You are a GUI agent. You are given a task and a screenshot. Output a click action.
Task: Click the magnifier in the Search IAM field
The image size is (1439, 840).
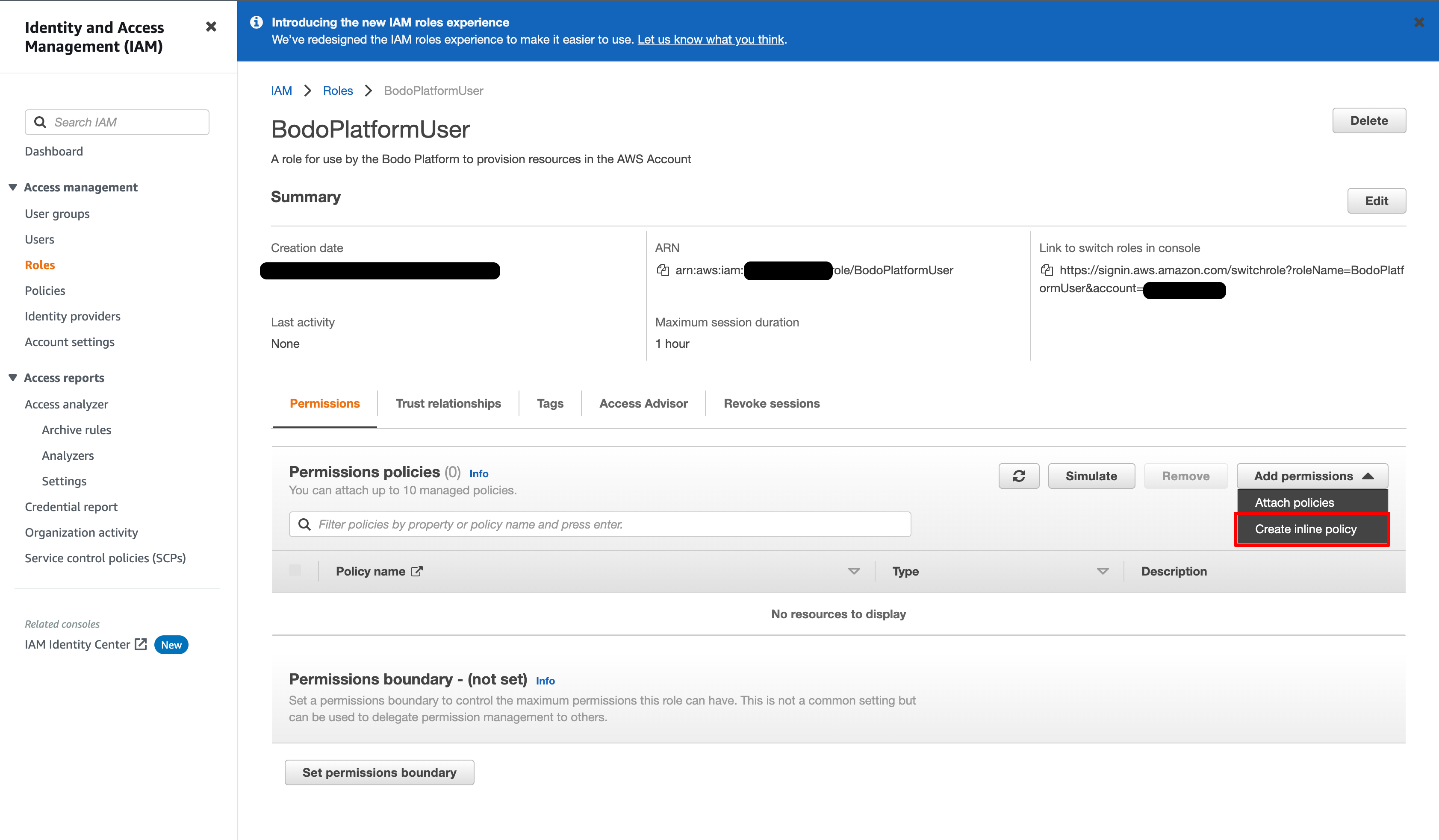[40, 121]
